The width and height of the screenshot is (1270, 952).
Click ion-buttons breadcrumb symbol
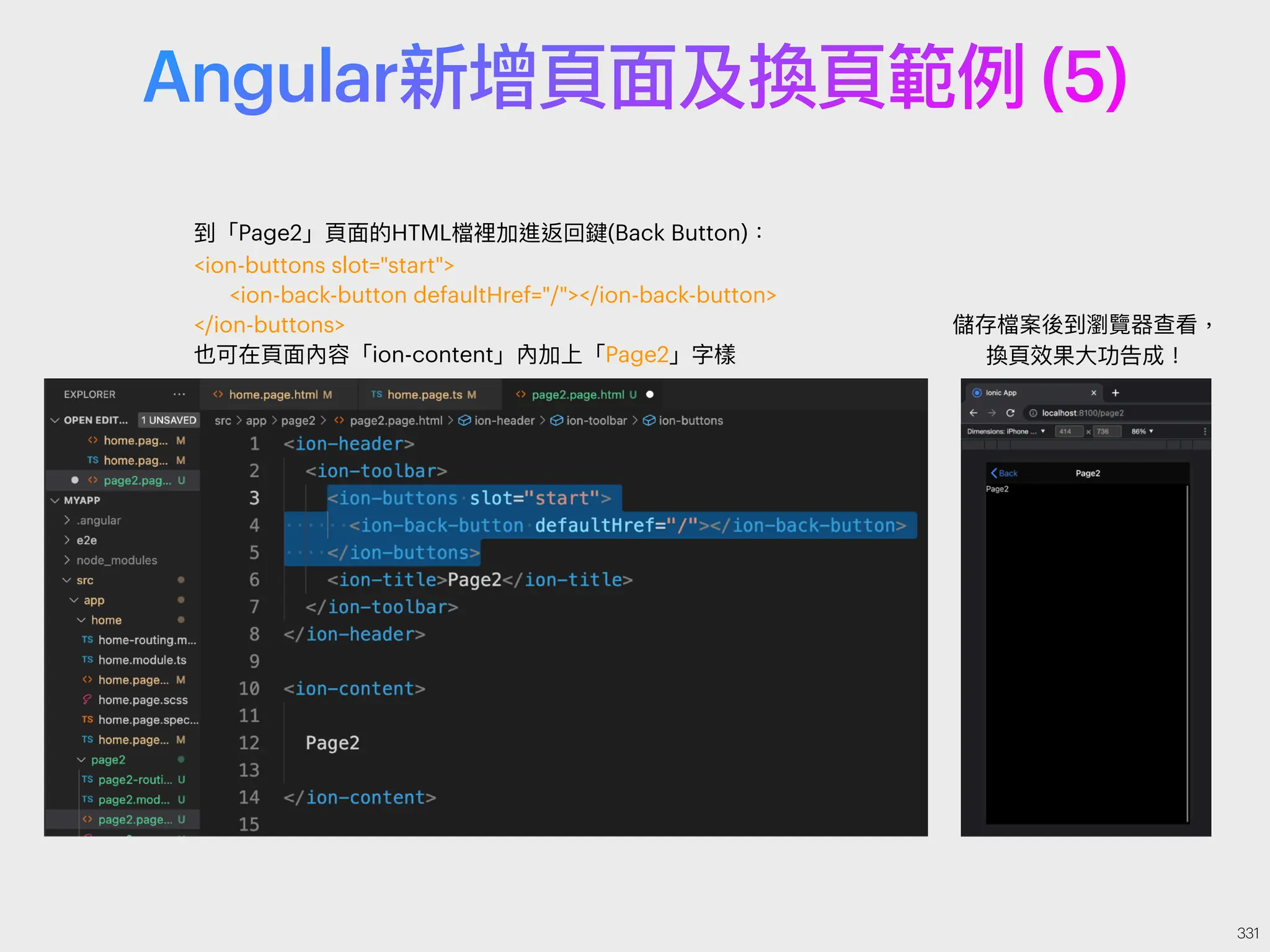pos(683,421)
